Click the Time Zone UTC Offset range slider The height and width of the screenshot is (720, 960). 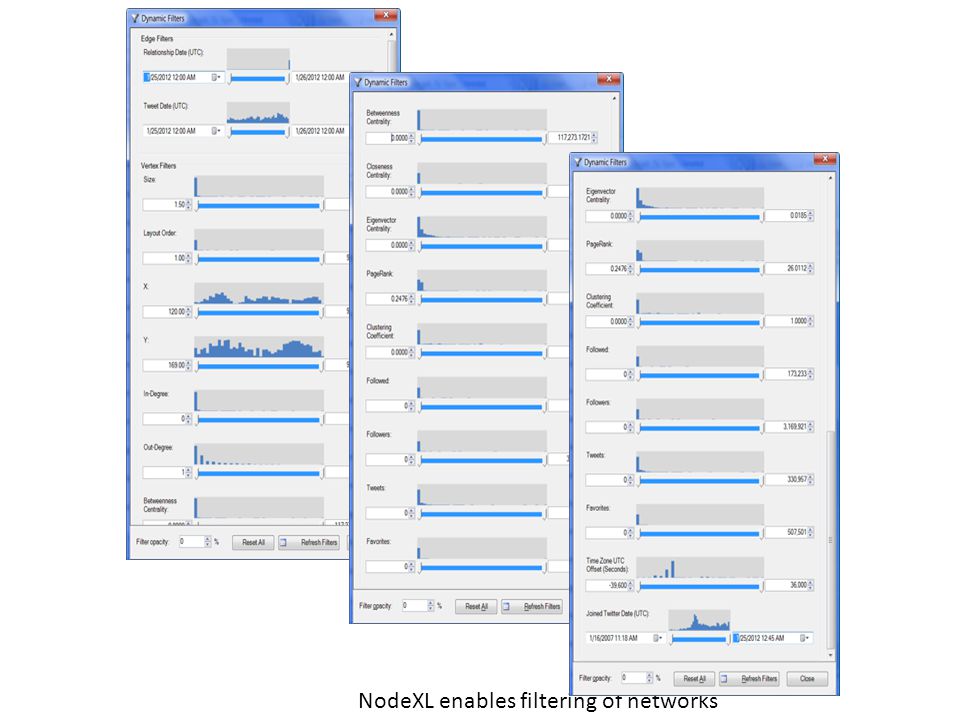(x=700, y=587)
